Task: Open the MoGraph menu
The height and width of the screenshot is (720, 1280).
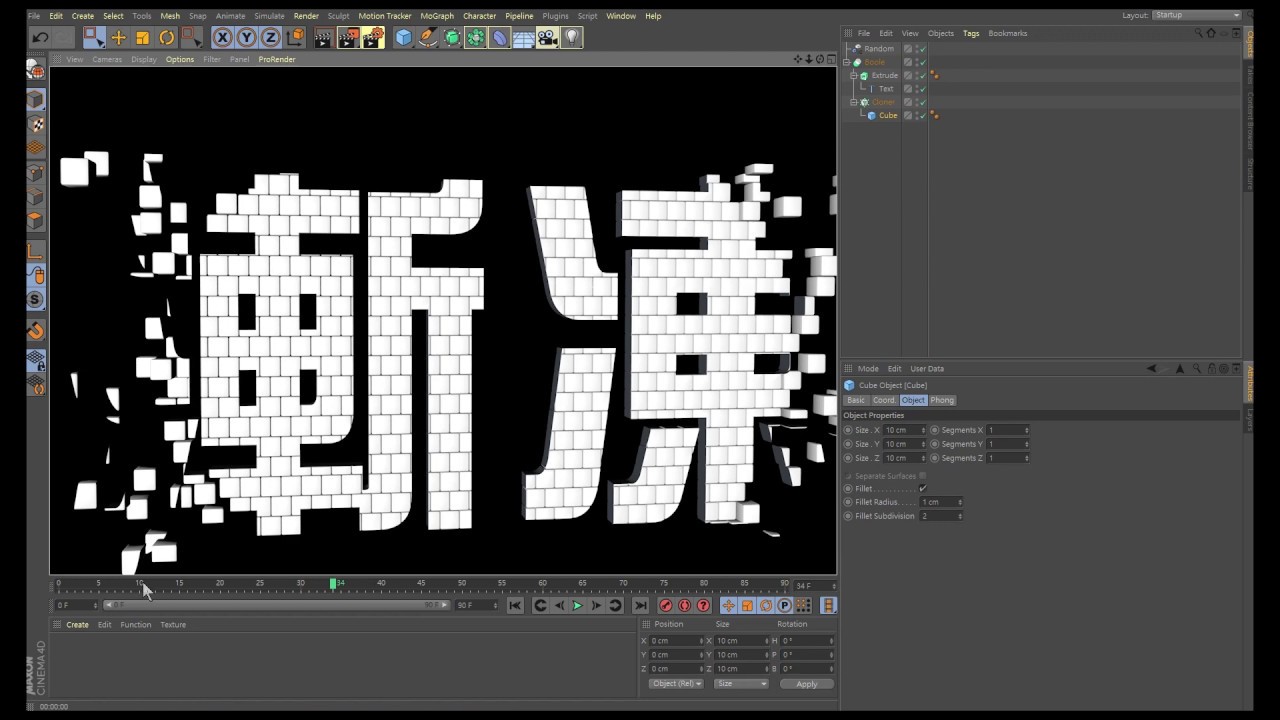Action: [x=437, y=16]
